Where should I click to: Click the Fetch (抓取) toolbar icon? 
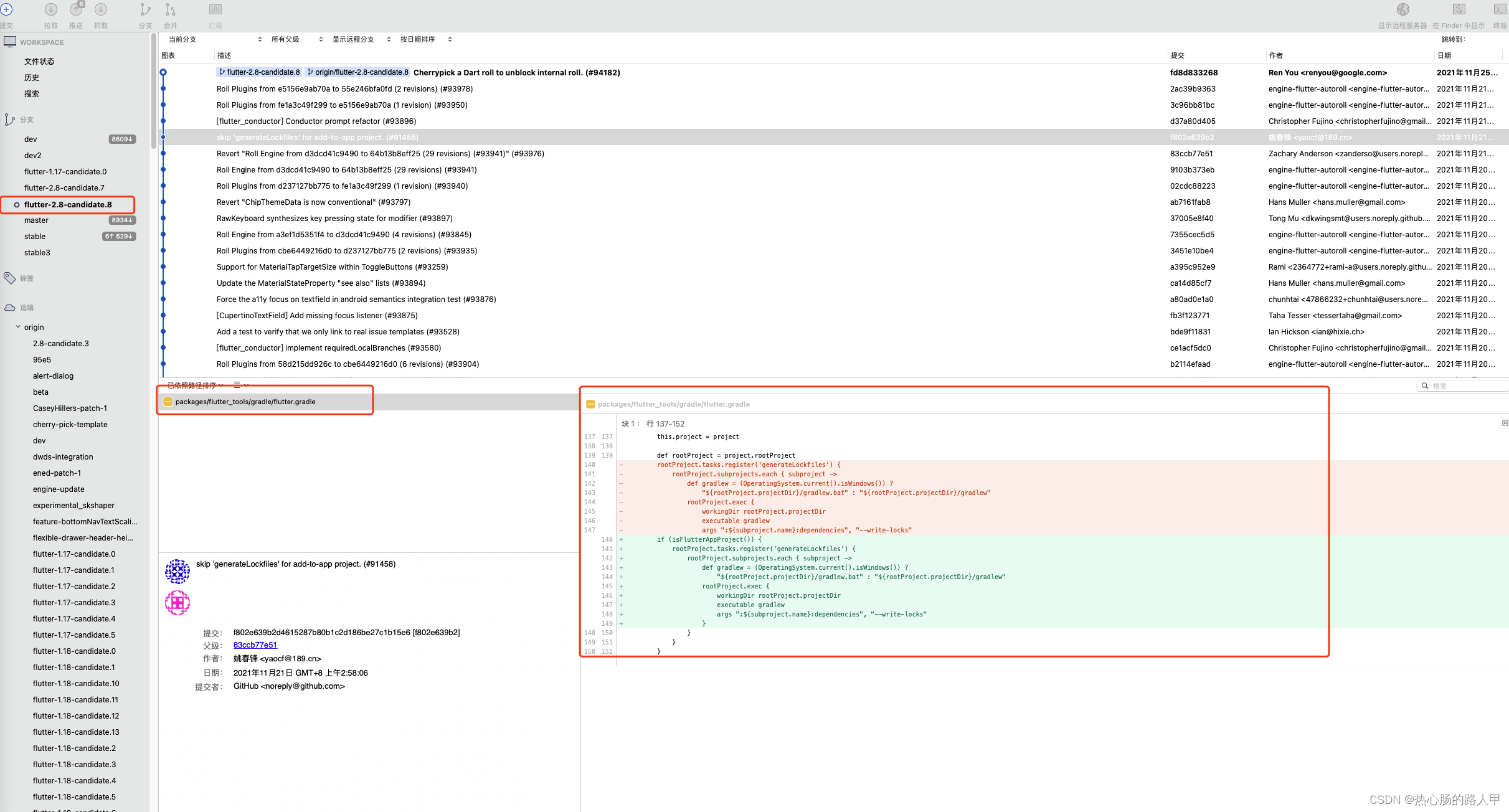[101, 10]
